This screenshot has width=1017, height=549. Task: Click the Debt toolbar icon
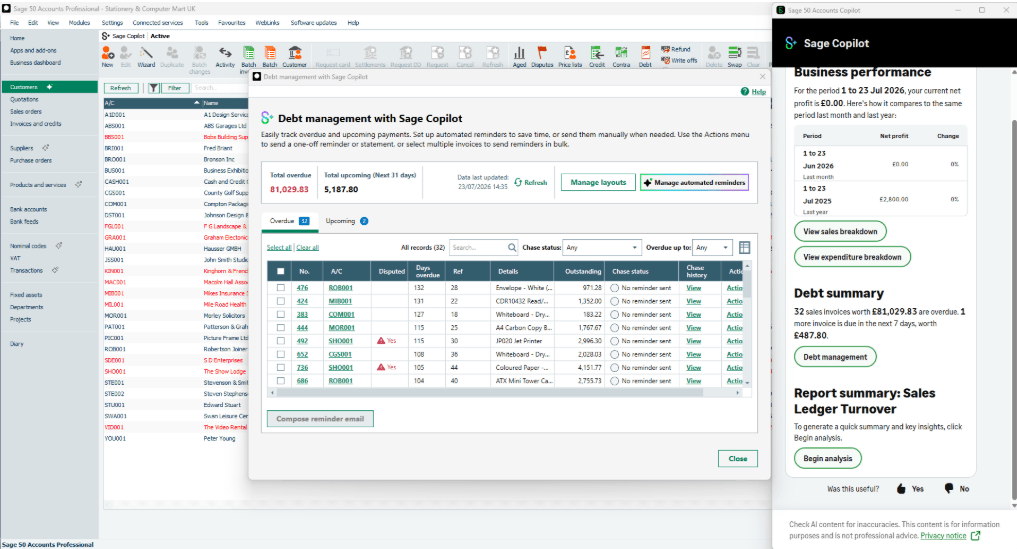click(x=645, y=56)
